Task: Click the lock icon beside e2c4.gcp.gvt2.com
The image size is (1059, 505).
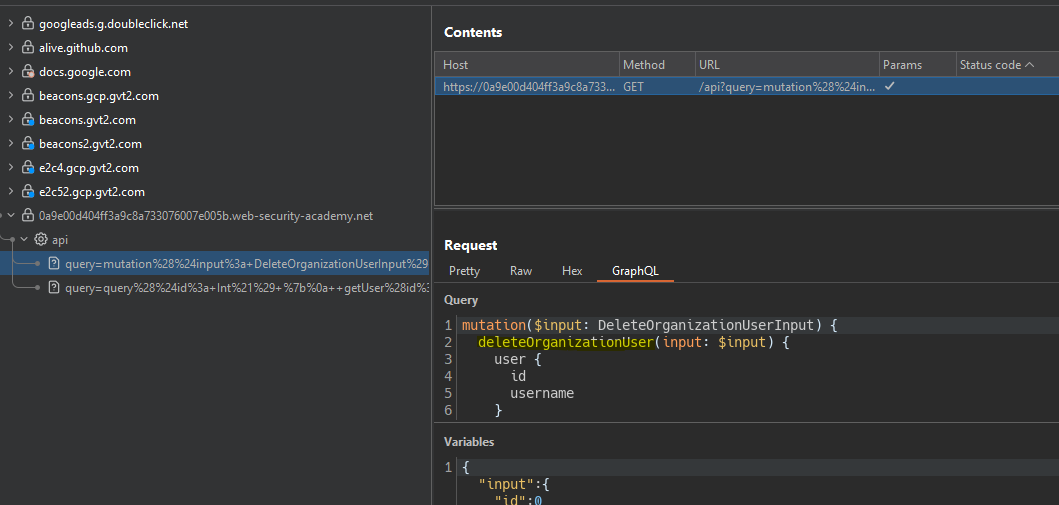Action: click(28, 168)
